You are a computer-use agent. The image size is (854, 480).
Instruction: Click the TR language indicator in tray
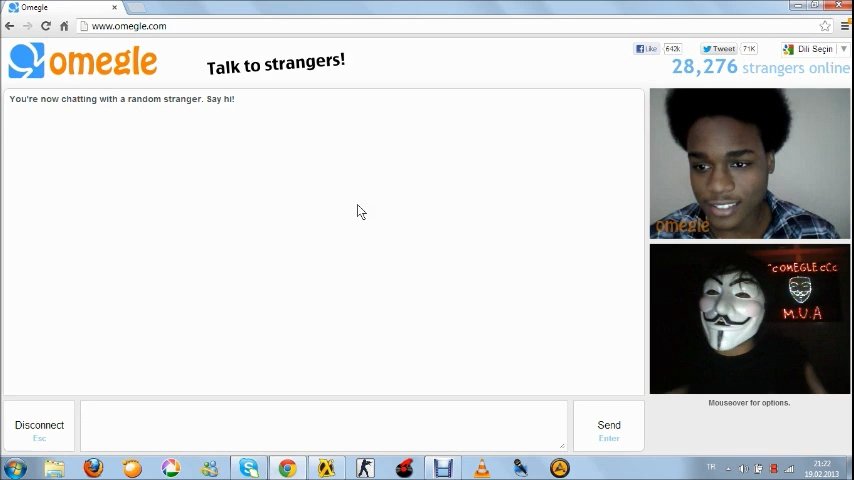pyautogui.click(x=711, y=467)
